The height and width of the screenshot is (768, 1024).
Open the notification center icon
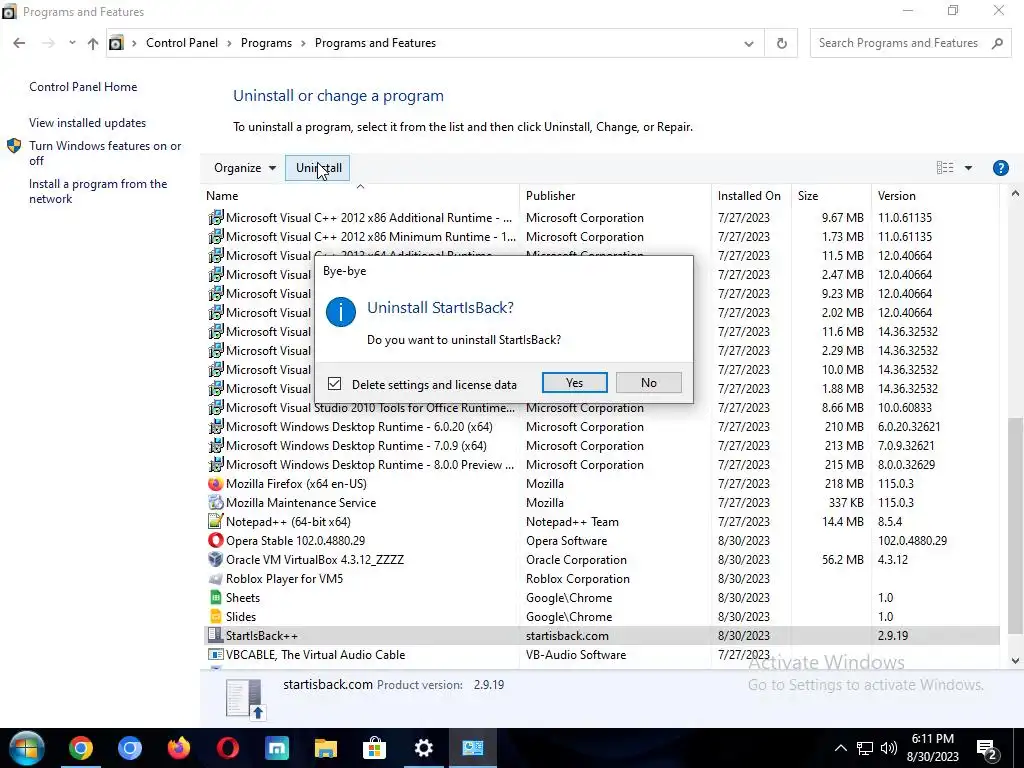[986, 749]
